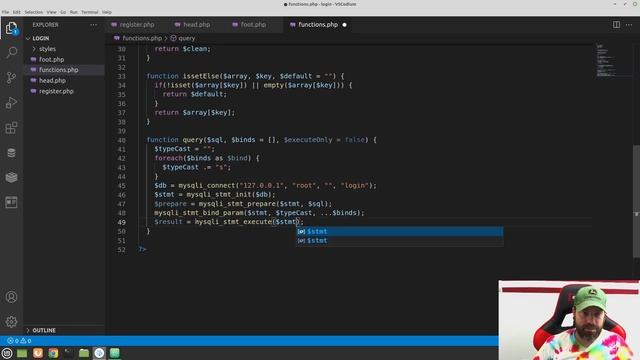Image resolution: width=640 pixels, height=360 pixels.
Task: Click the errors and warnings status indicator
Action: (19, 341)
